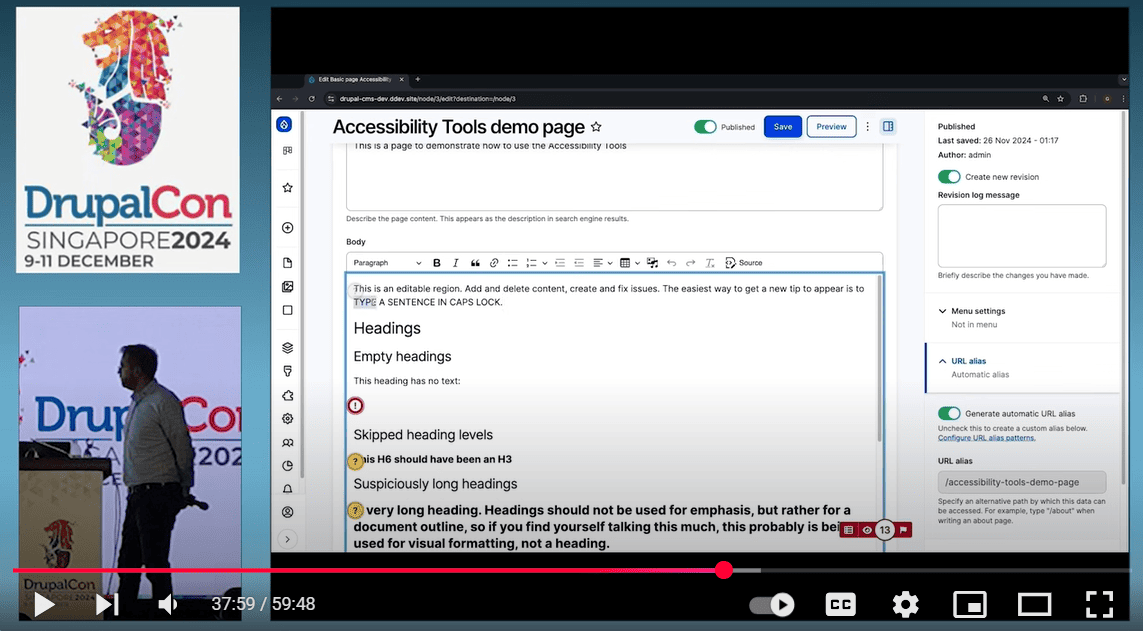Undo last edit in editor toolbar
Screen dimensions: 1143x631
tap(671, 263)
